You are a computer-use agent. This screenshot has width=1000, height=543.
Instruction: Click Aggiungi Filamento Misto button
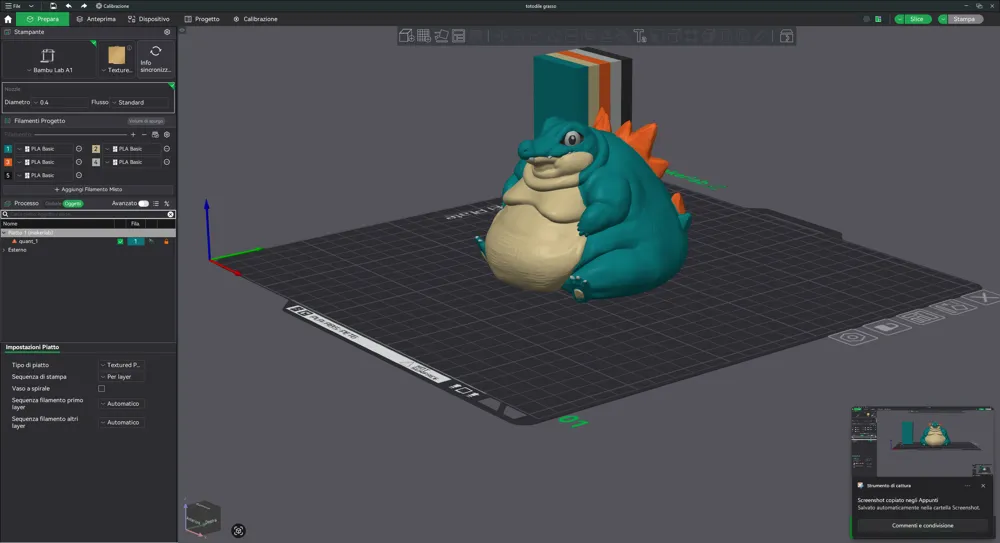(x=88, y=190)
